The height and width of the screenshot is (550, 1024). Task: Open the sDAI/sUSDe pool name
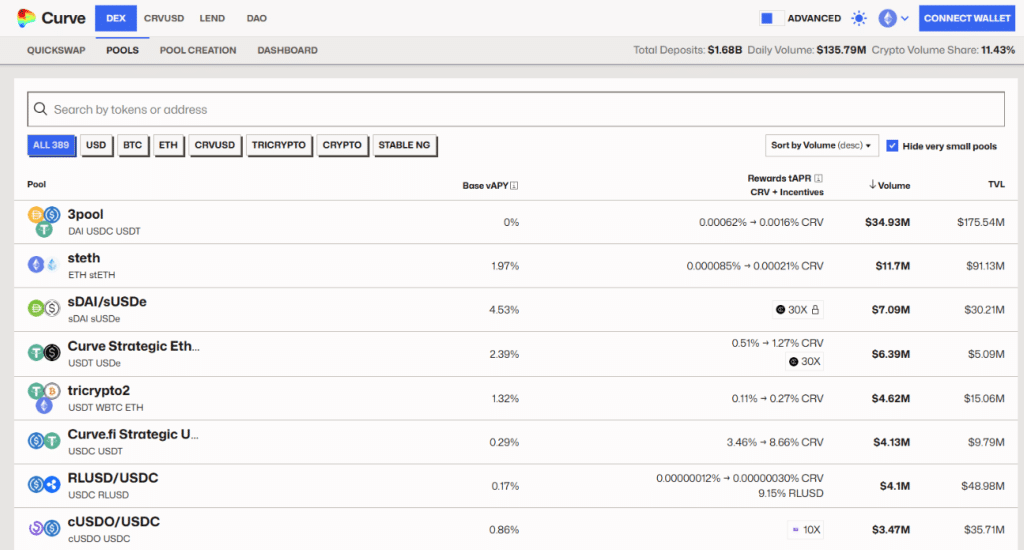pyautogui.click(x=107, y=302)
